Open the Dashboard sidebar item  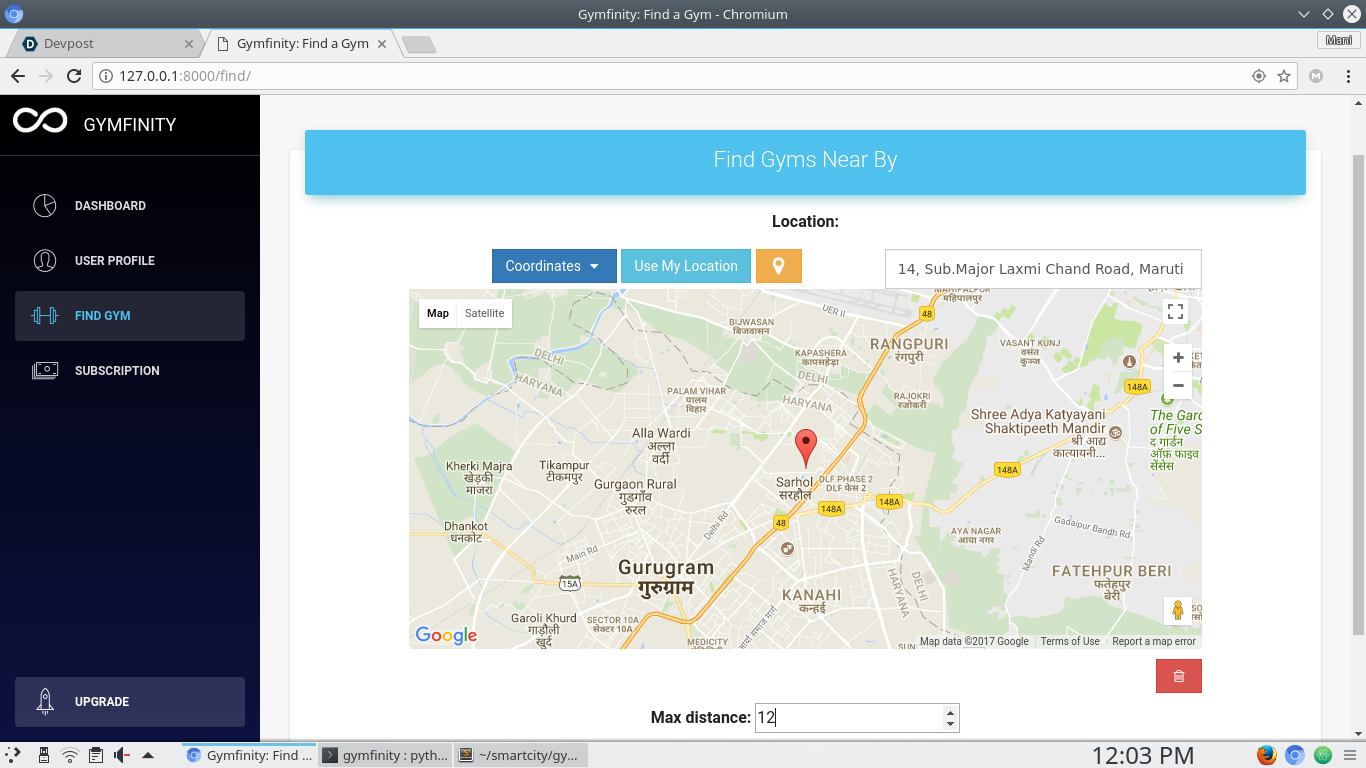pos(130,206)
